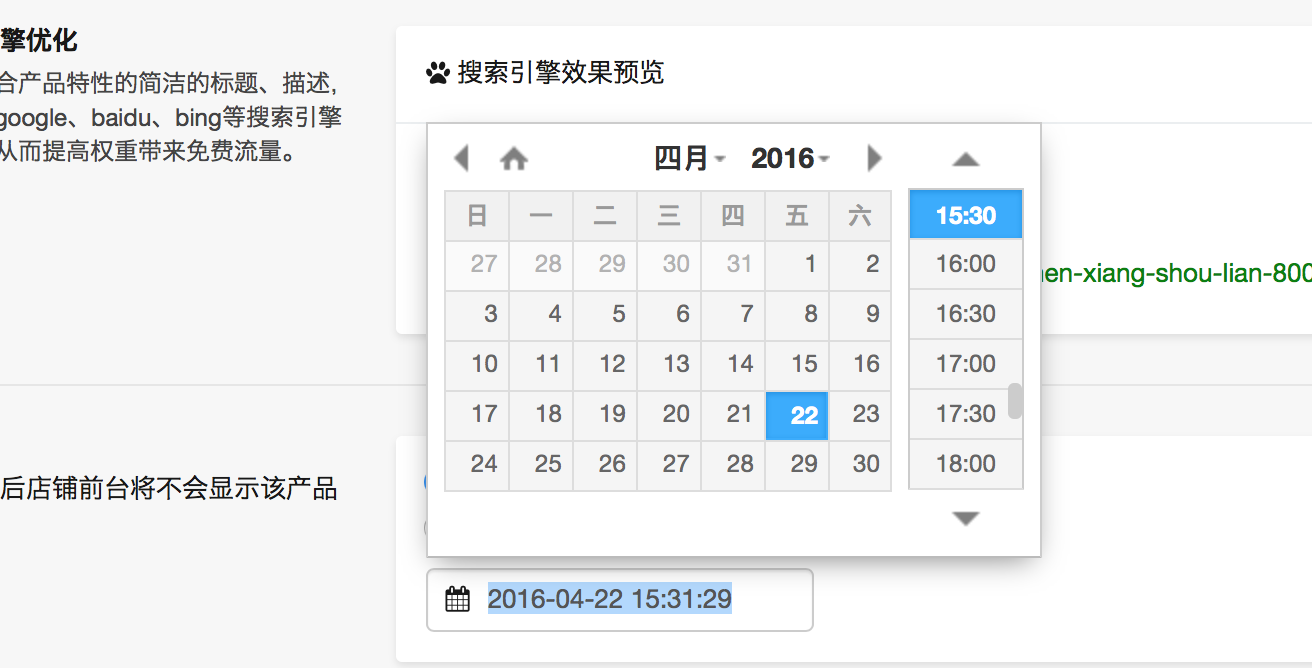Screen dimensions: 1312x668
Task: Click the time list scrollbar thumb
Action: pos(1015,400)
